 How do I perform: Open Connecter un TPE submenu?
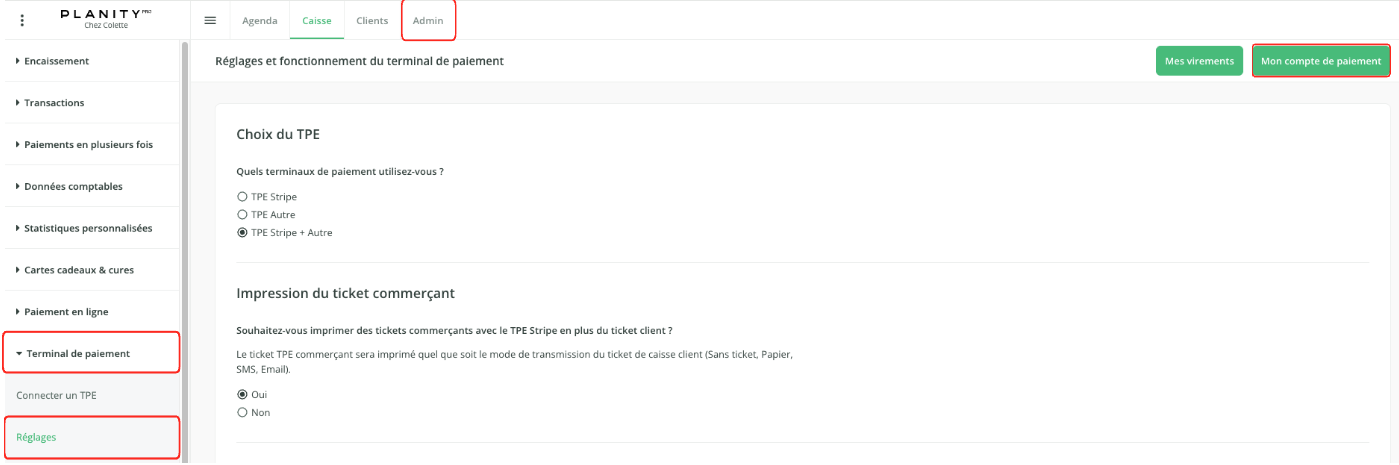[90, 395]
